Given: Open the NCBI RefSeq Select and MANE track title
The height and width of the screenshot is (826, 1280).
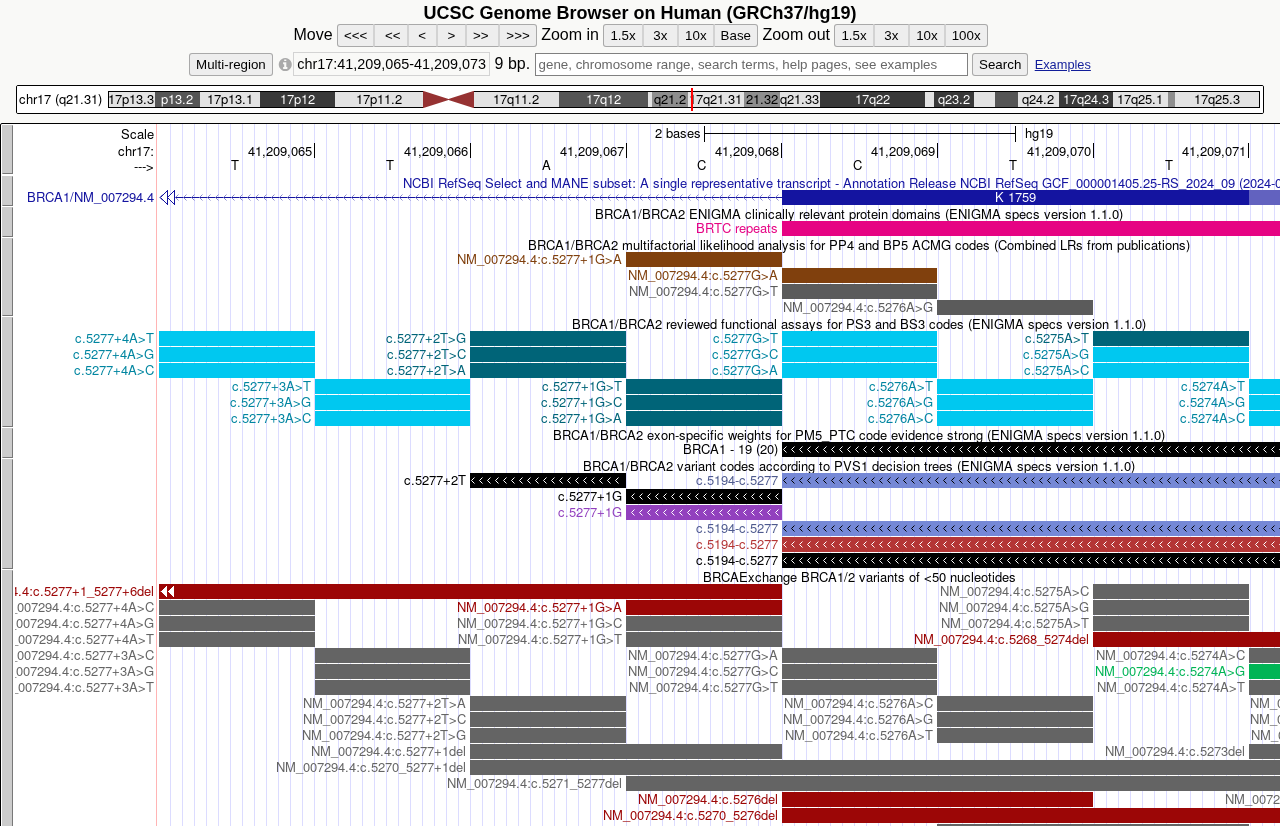Looking at the screenshot, I should point(840,184).
